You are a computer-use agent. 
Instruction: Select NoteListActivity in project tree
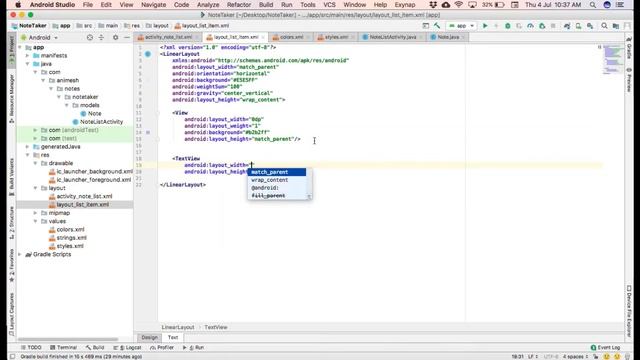point(101,122)
